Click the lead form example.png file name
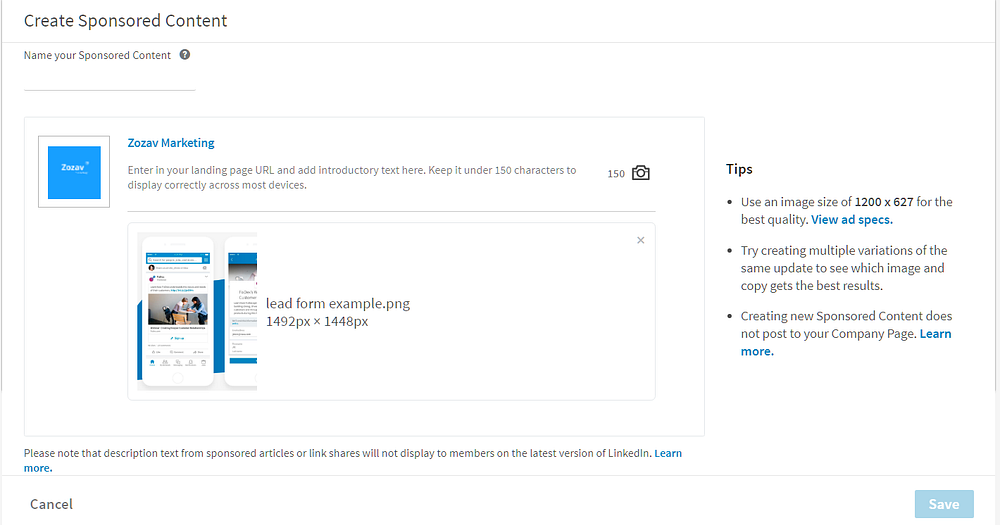 338,304
